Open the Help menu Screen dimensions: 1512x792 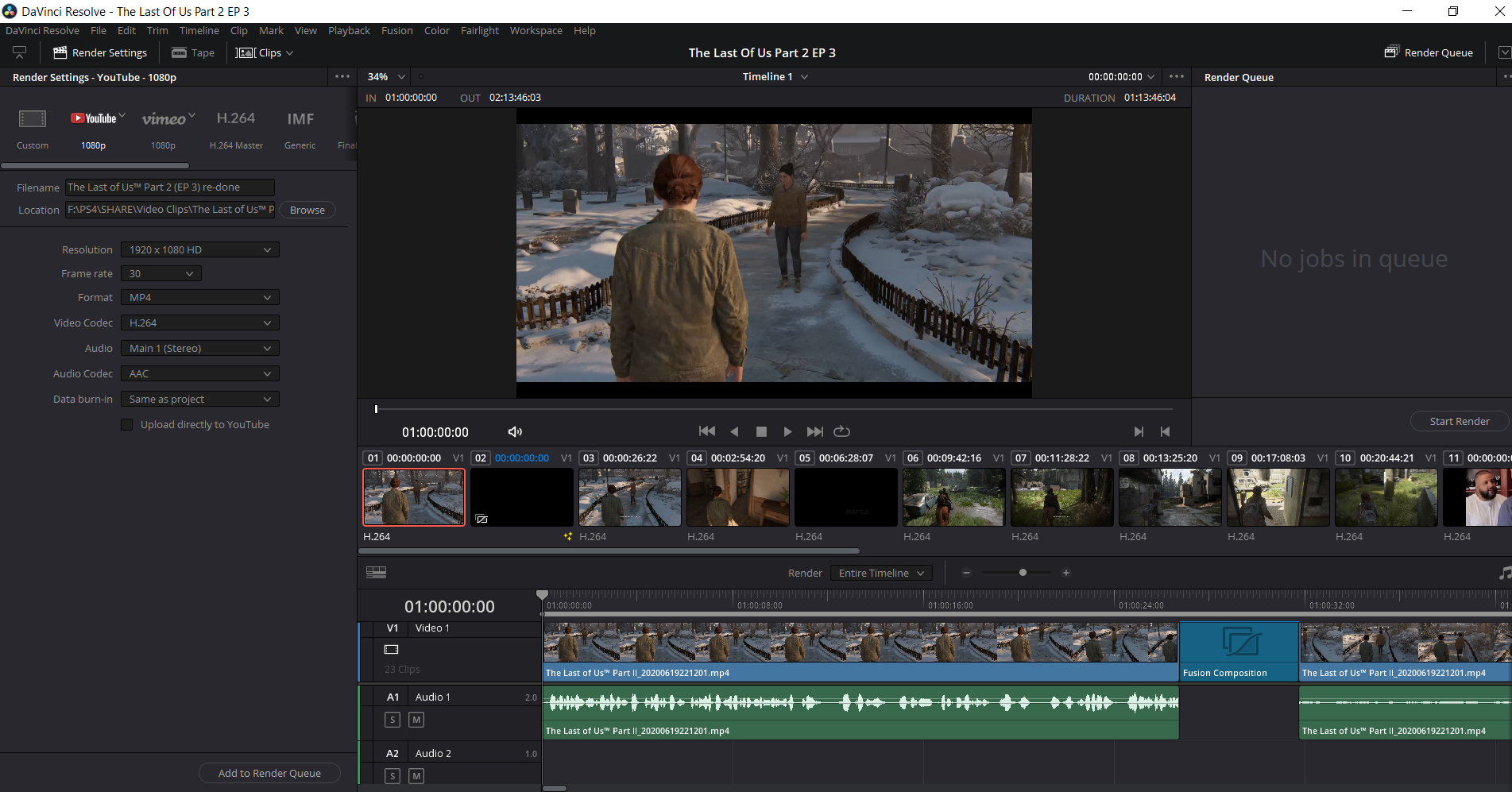(585, 30)
